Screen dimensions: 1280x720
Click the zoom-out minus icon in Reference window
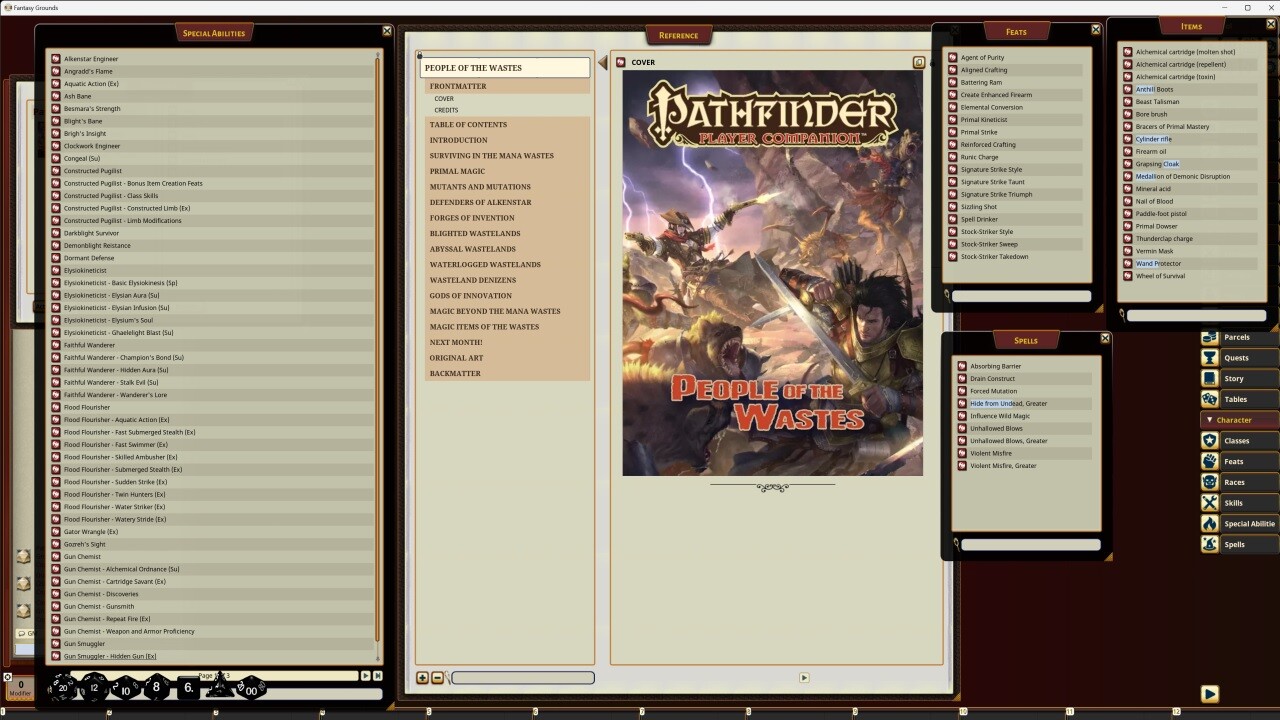(x=437, y=677)
